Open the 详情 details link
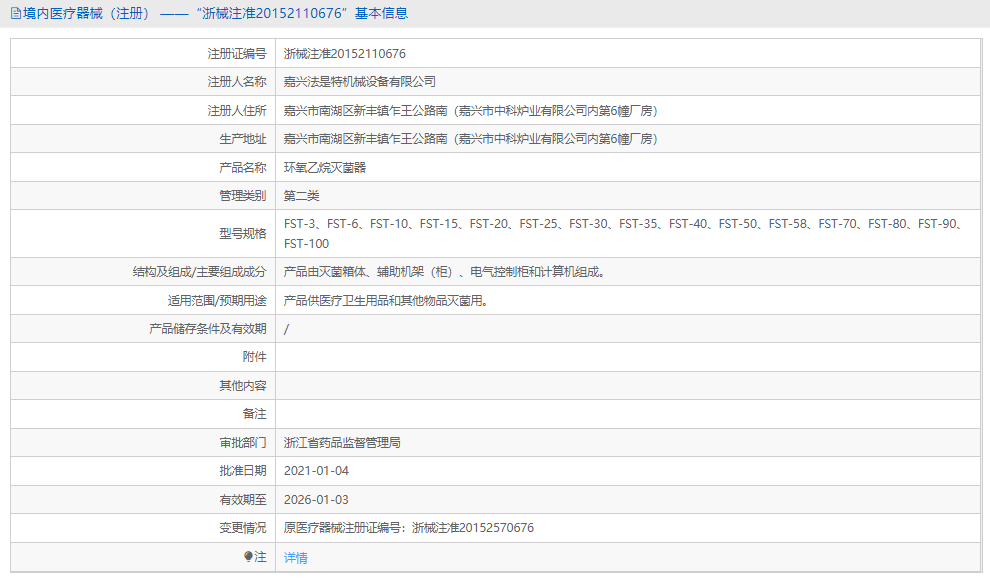The height and width of the screenshot is (579, 990). tap(295, 558)
